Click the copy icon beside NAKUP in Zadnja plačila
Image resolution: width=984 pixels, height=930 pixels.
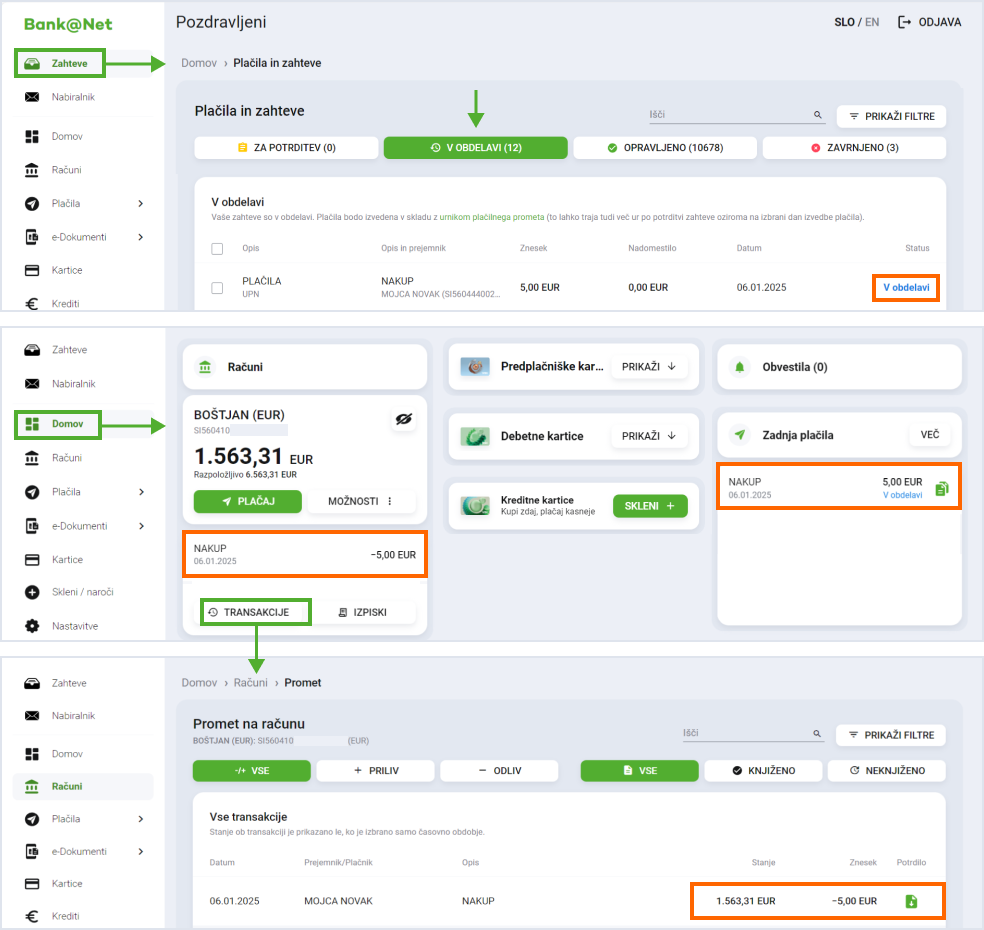click(941, 489)
